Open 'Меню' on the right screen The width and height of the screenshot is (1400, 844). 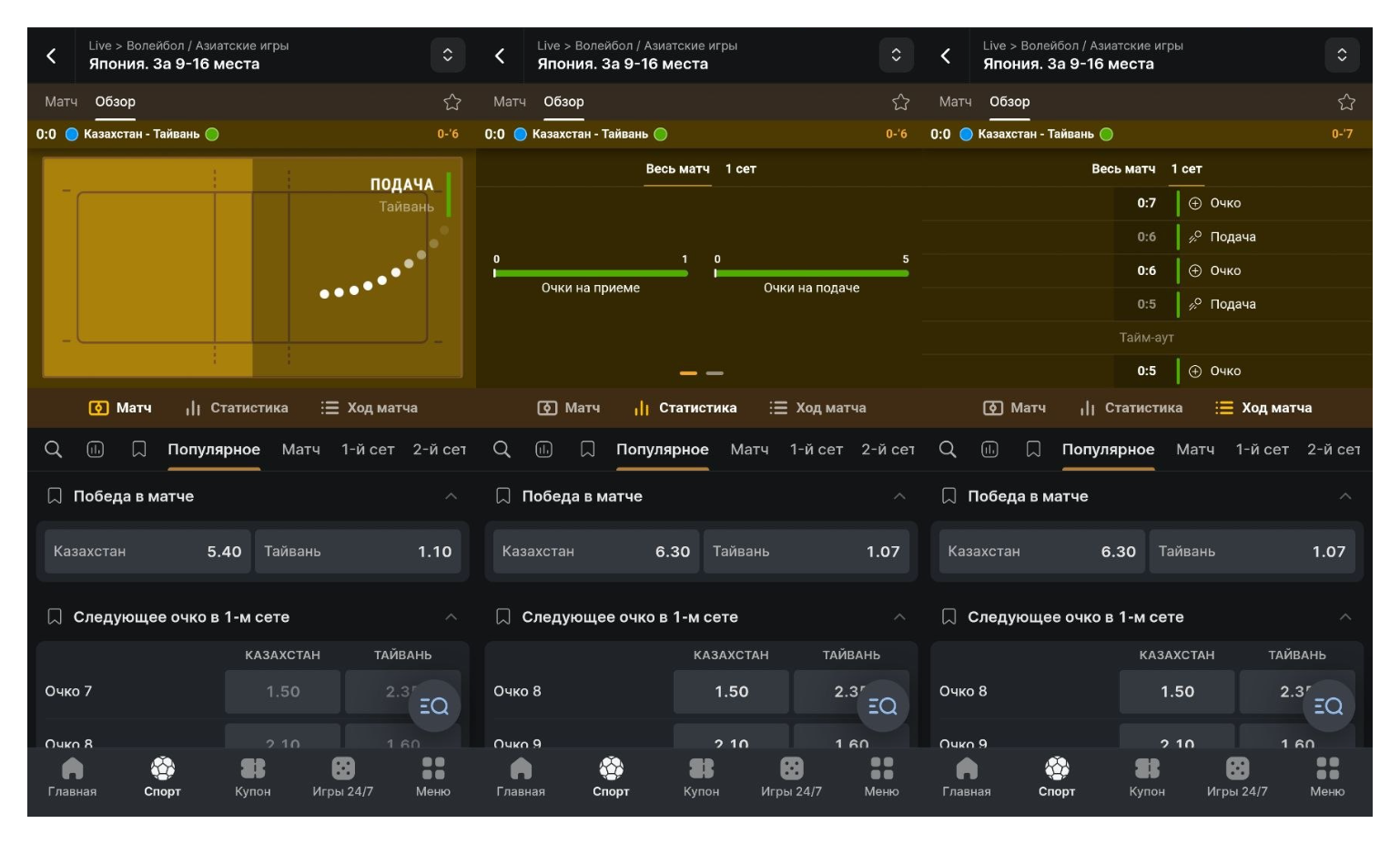tap(1327, 778)
